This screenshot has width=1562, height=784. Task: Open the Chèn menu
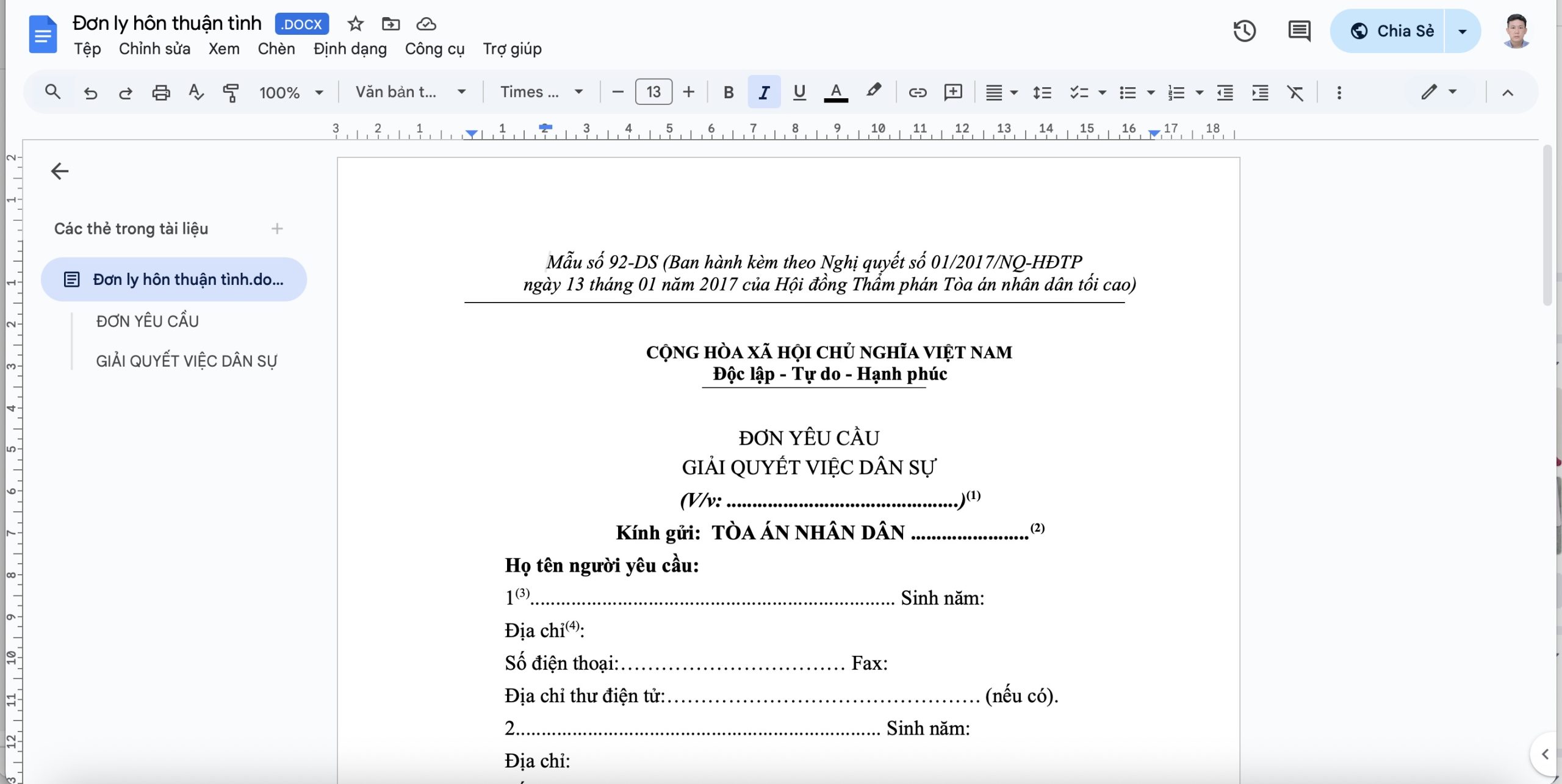tap(276, 49)
